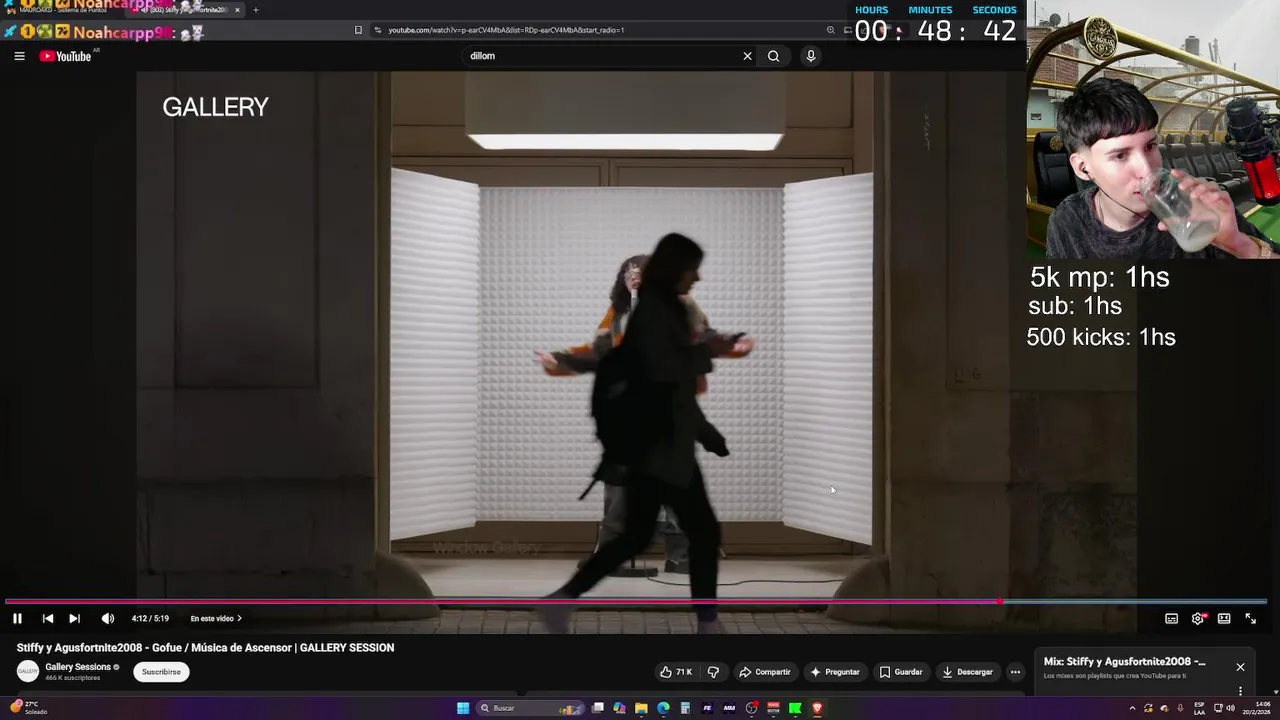Open the YouTube hamburger guide menu

(19, 56)
